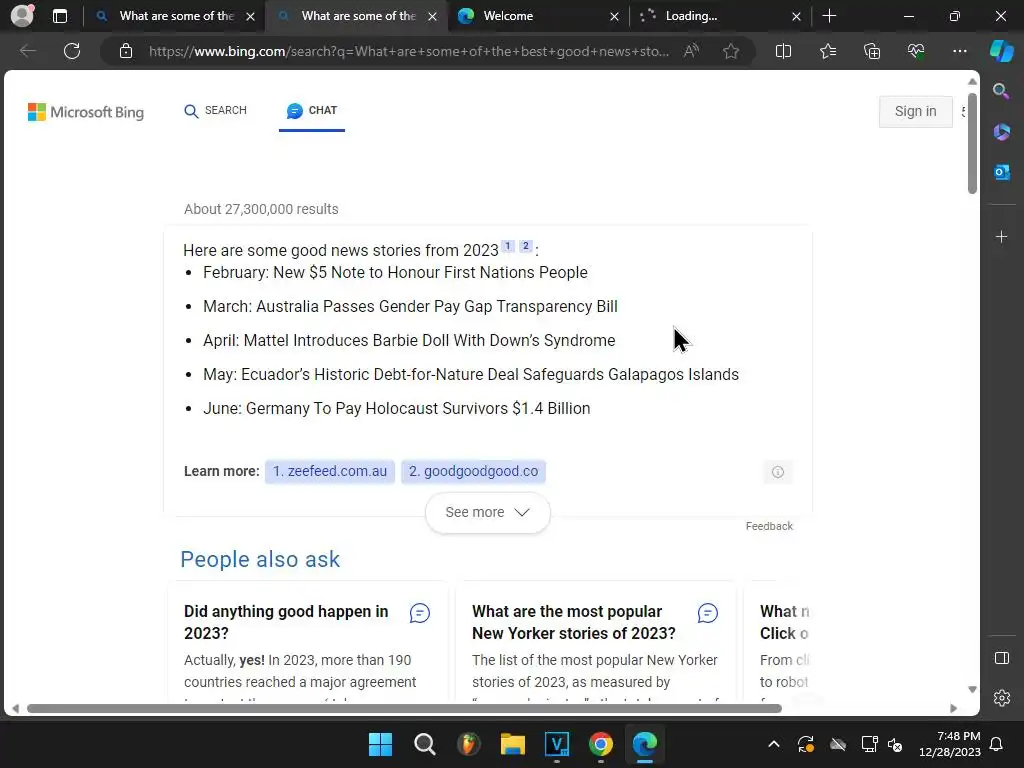Viewport: 1024px width, 768px height.
Task: View site information lock icon
Action: coord(126,51)
